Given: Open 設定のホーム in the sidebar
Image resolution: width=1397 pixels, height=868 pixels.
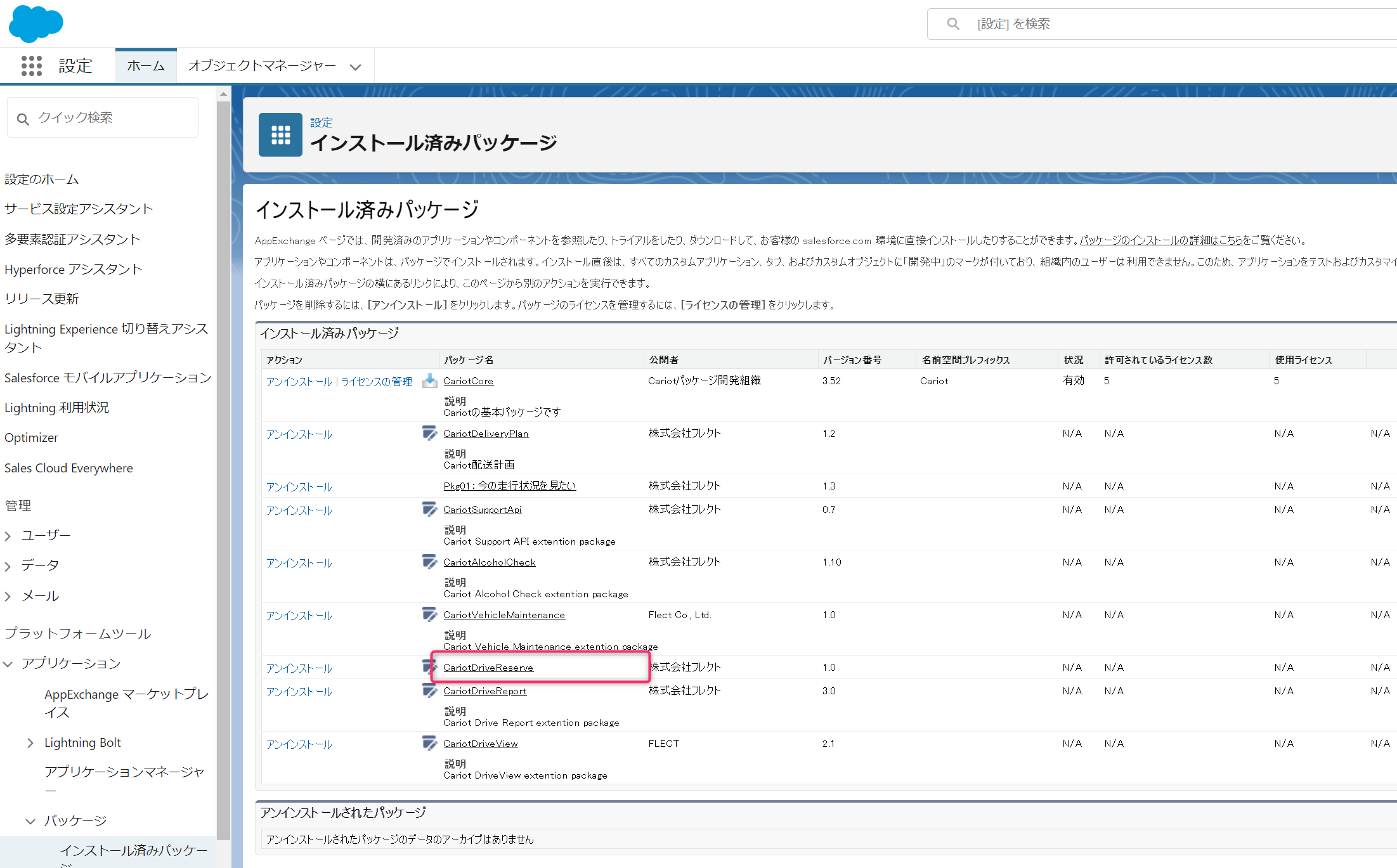Looking at the screenshot, I should click(x=42, y=179).
